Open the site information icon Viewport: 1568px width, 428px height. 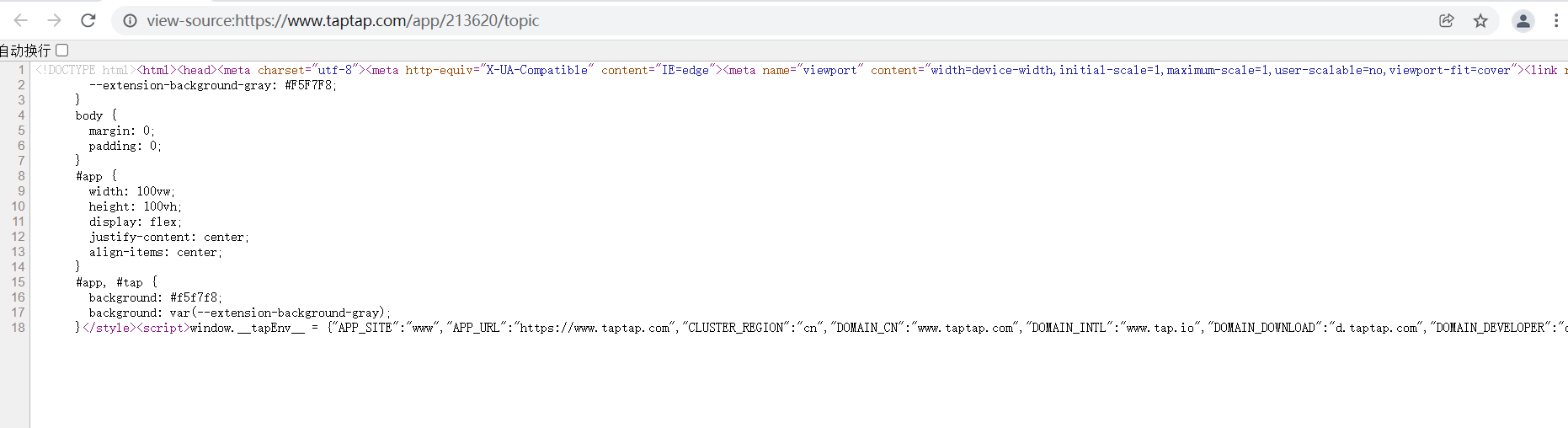(130, 20)
